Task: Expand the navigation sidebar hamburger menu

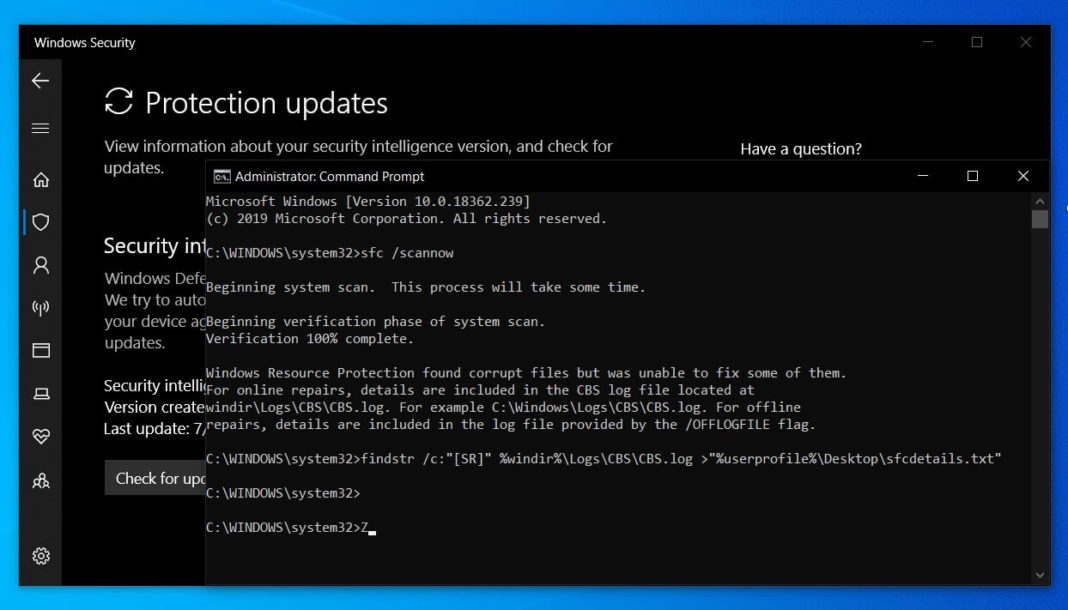Action: point(40,128)
